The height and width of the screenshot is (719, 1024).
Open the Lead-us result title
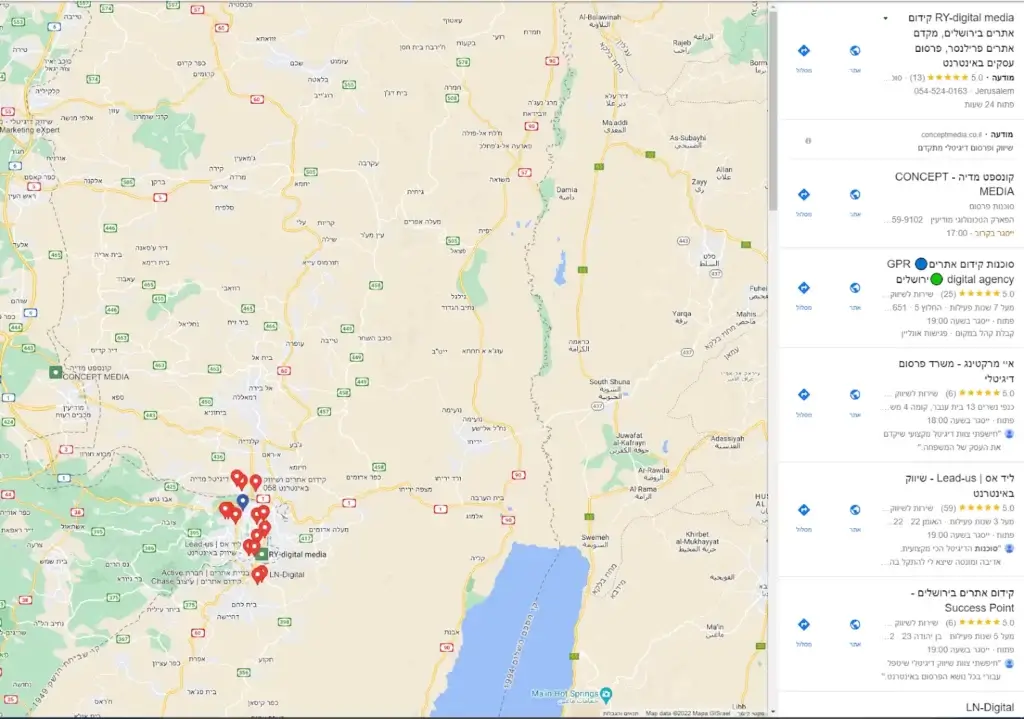(x=959, y=485)
